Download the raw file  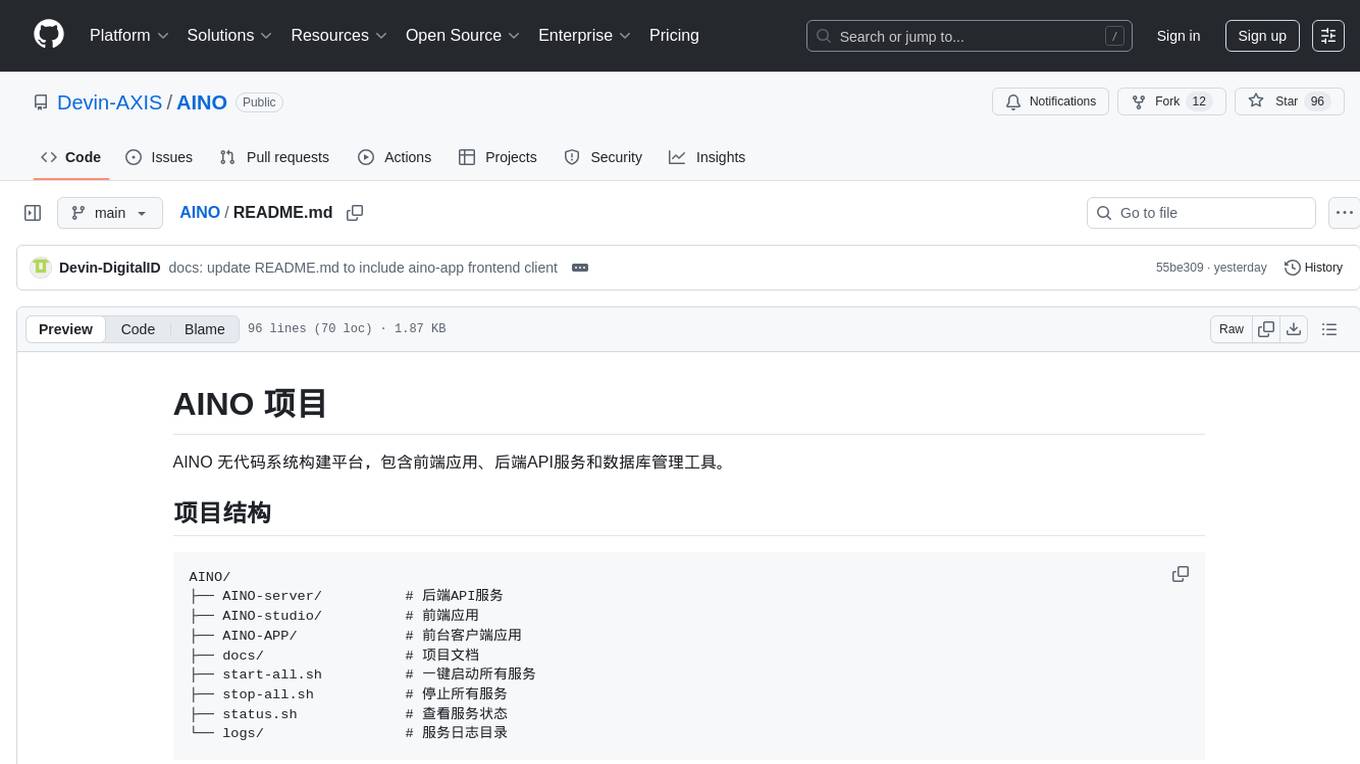click(1294, 329)
